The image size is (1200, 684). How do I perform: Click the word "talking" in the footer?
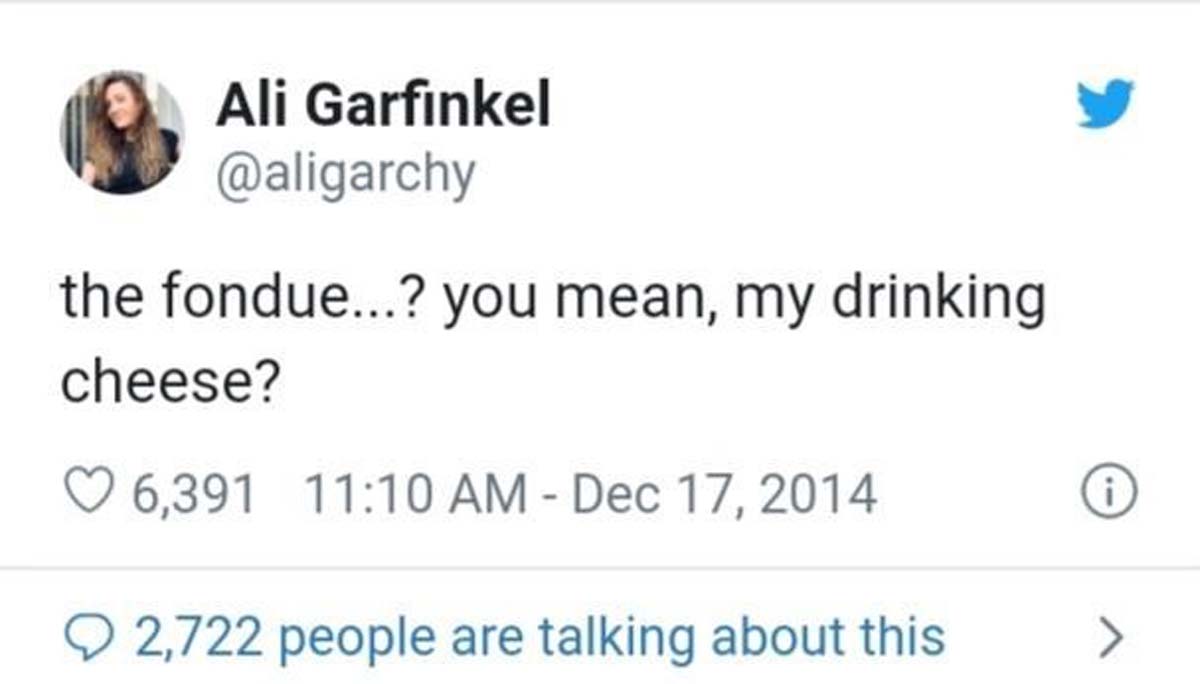point(613,636)
